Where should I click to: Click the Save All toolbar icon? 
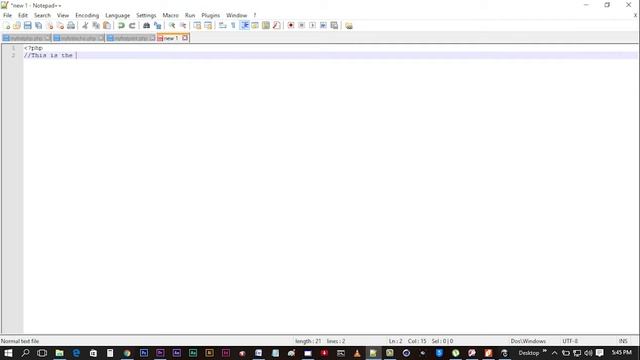(x=39, y=25)
